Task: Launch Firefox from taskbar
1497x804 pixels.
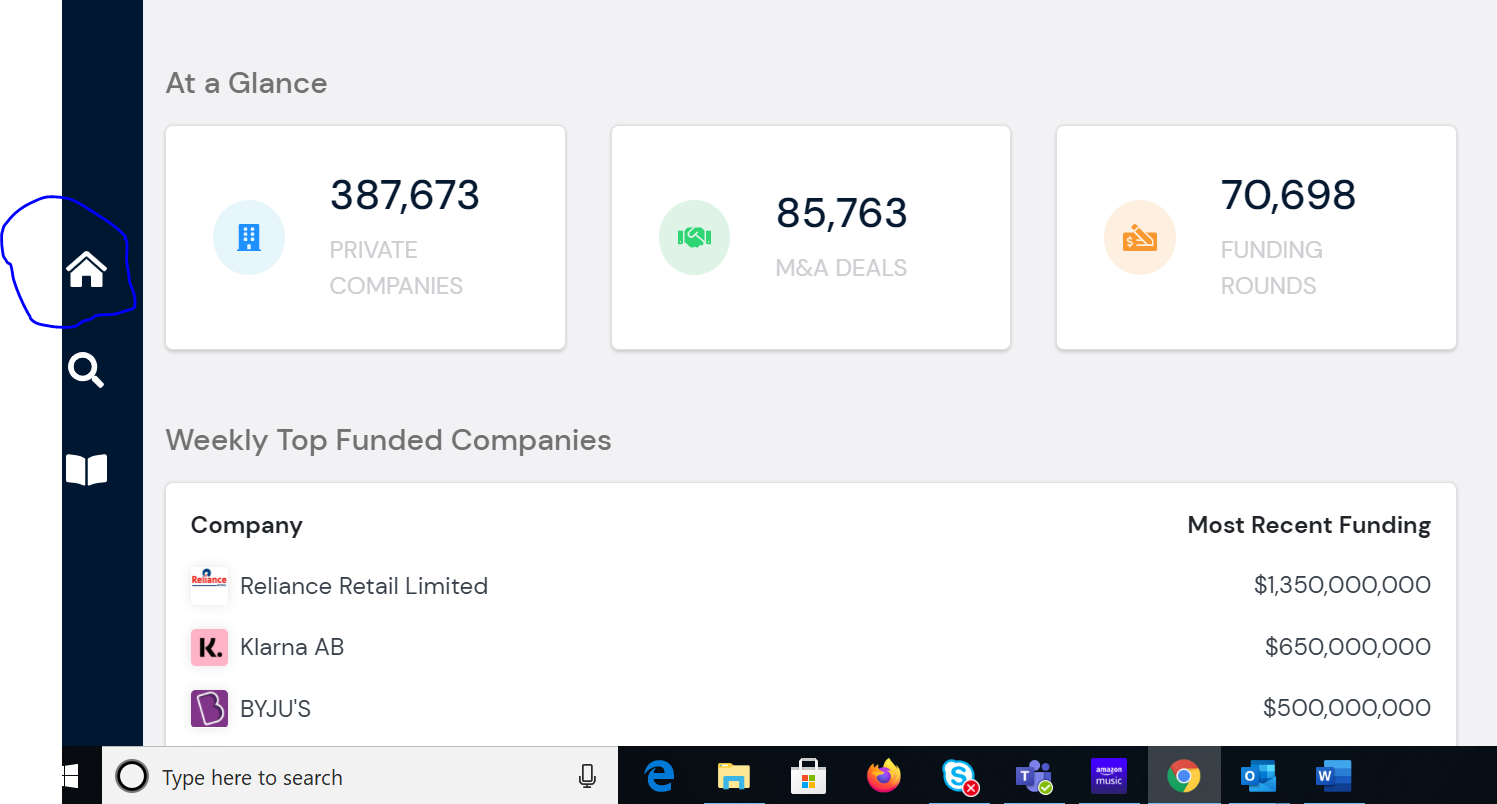Action: tap(884, 776)
